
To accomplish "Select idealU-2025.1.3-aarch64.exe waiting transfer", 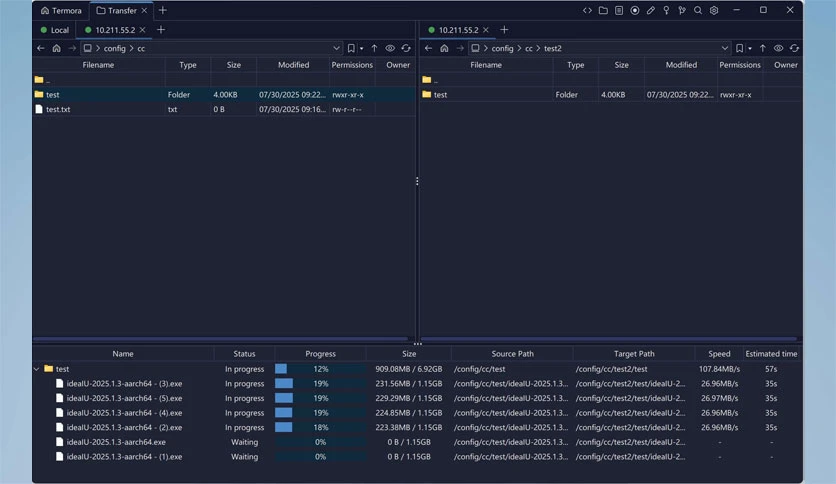I will [417, 442].
